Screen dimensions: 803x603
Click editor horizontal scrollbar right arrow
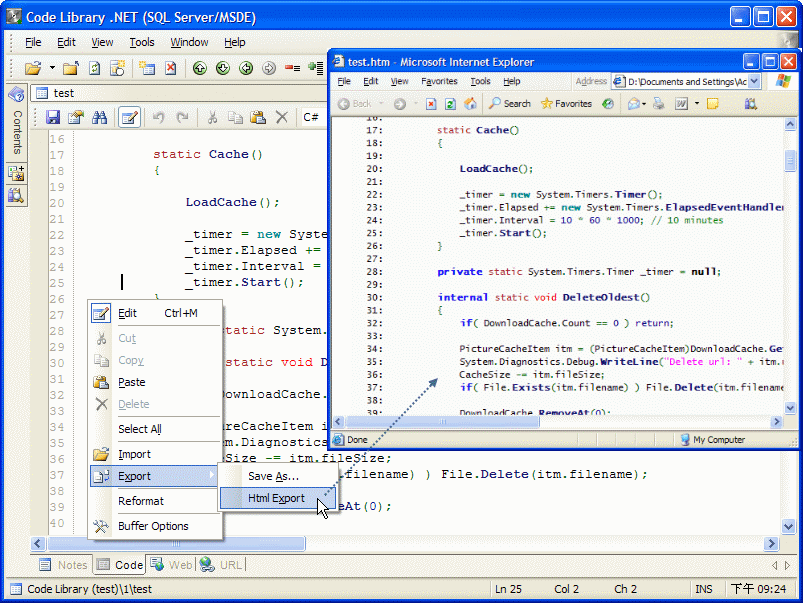(771, 543)
